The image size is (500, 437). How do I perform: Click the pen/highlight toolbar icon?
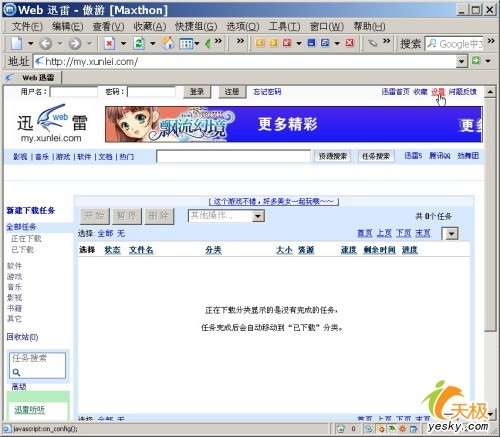pyautogui.click(x=373, y=43)
